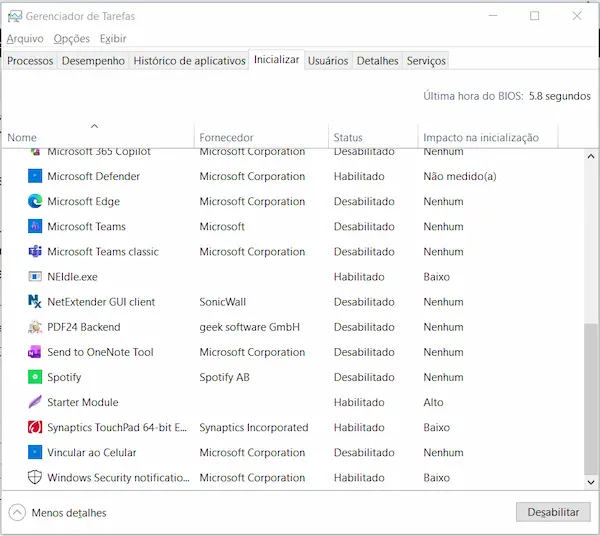Screen dimensions: 600x536
Task: Click the geek software GmbH cell
Action: [x=249, y=327]
